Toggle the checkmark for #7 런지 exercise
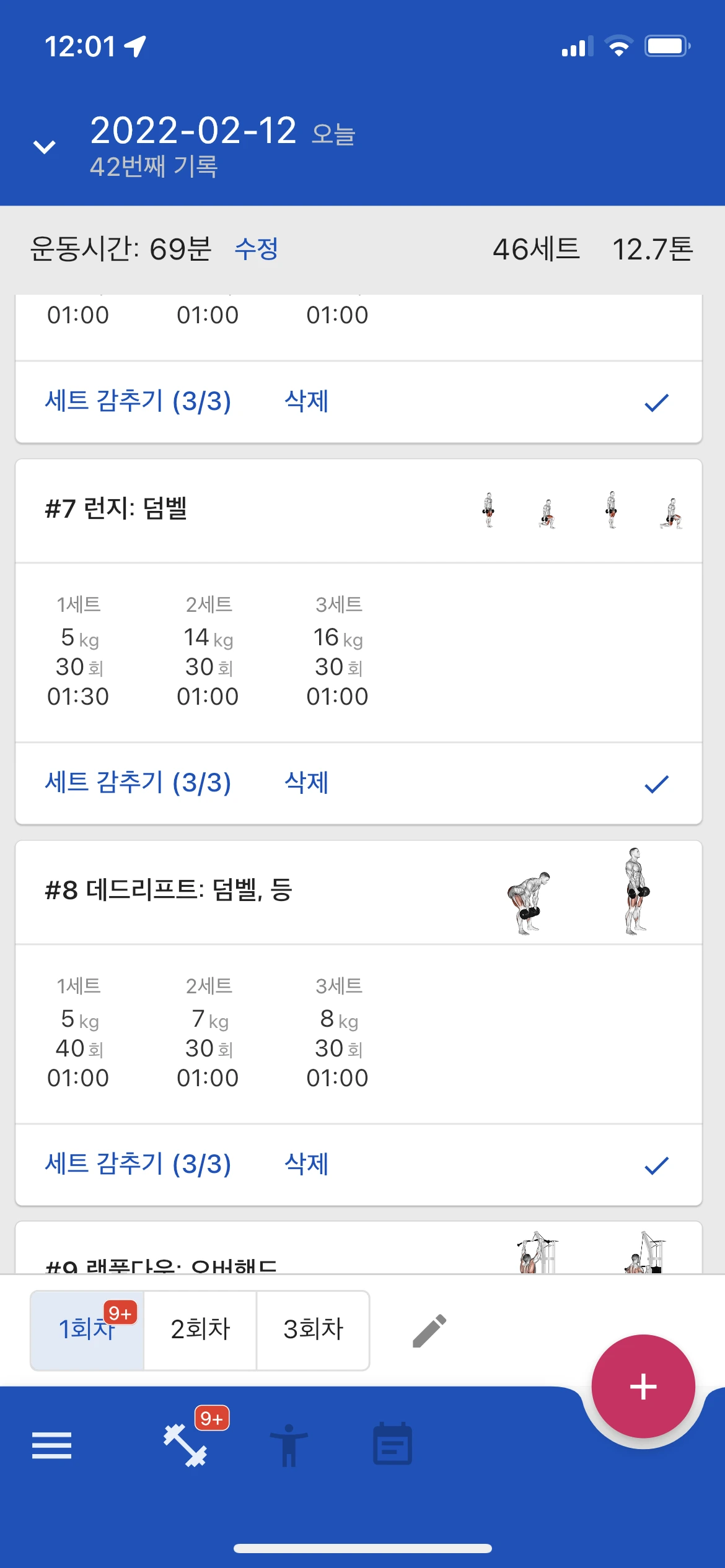The image size is (725, 1568). 656,784
